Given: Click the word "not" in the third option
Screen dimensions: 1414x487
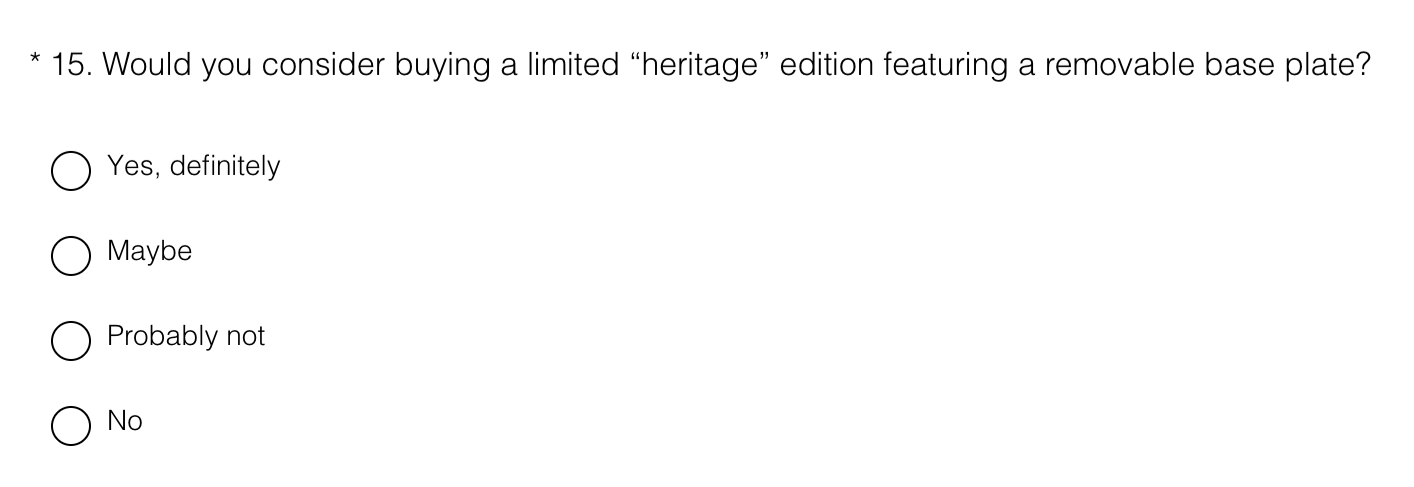Looking at the screenshot, I should click(245, 336).
